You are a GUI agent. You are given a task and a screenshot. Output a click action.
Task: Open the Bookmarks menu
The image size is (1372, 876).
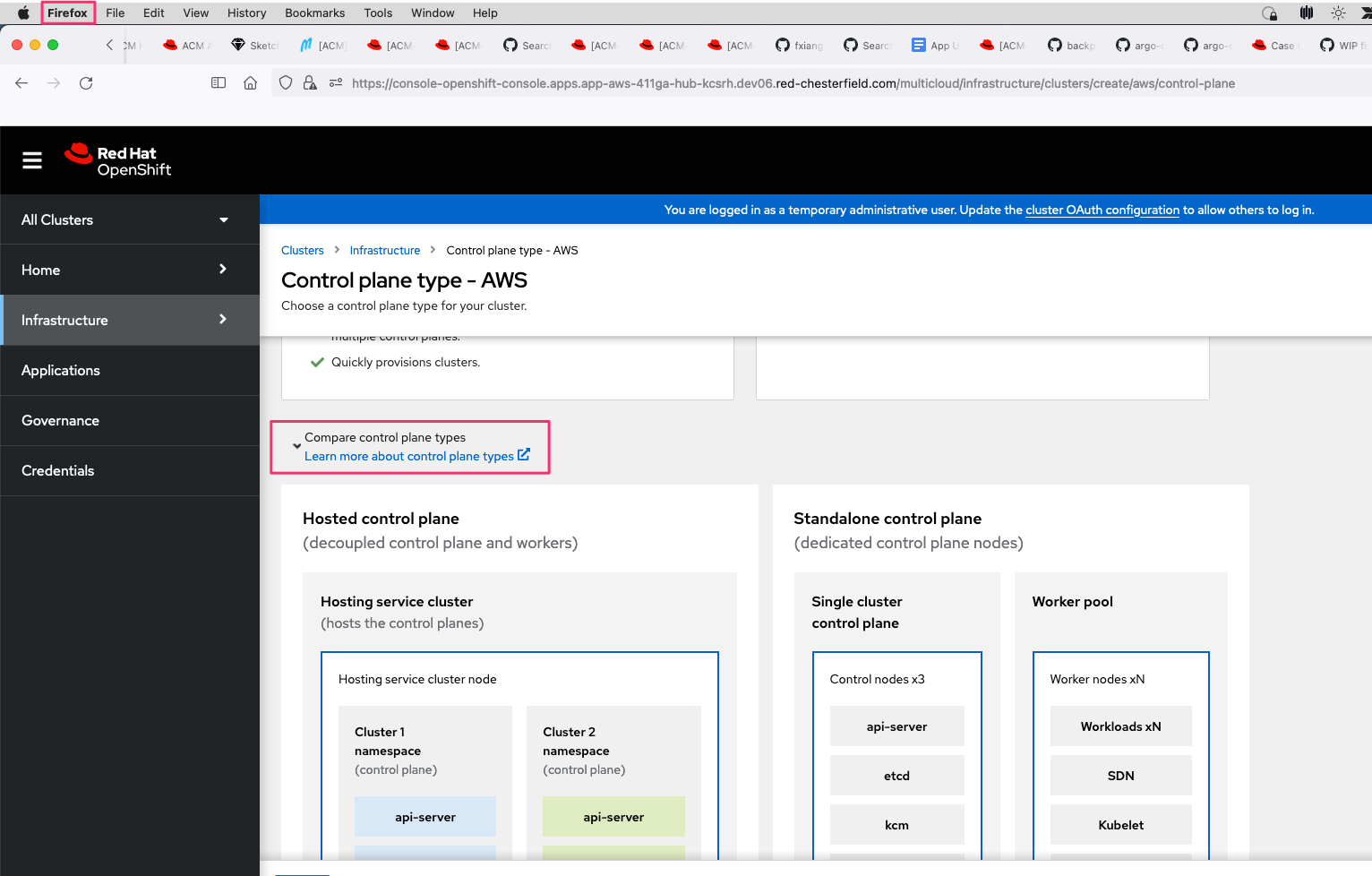click(315, 13)
